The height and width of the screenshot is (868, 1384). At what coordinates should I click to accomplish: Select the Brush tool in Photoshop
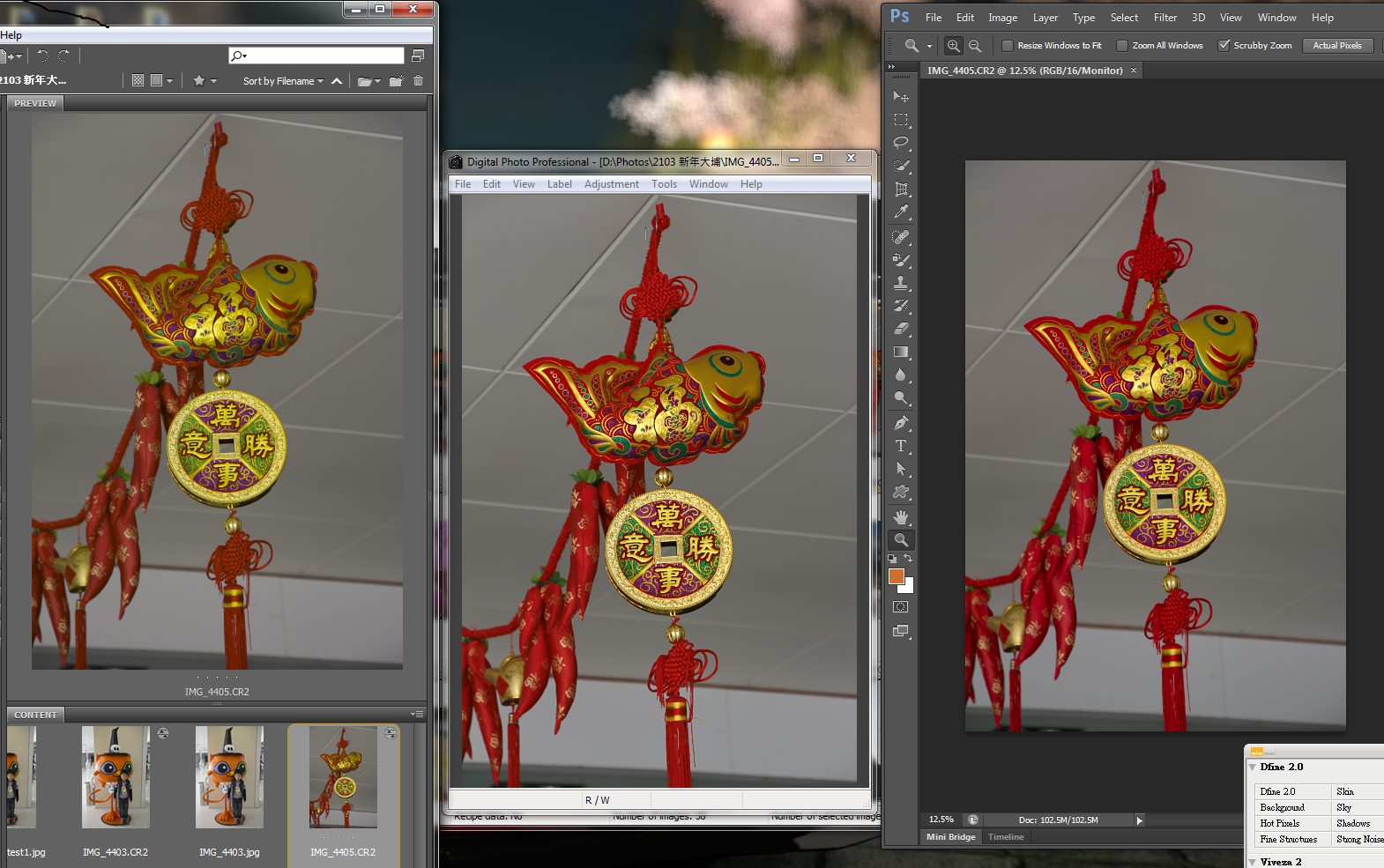point(901,260)
